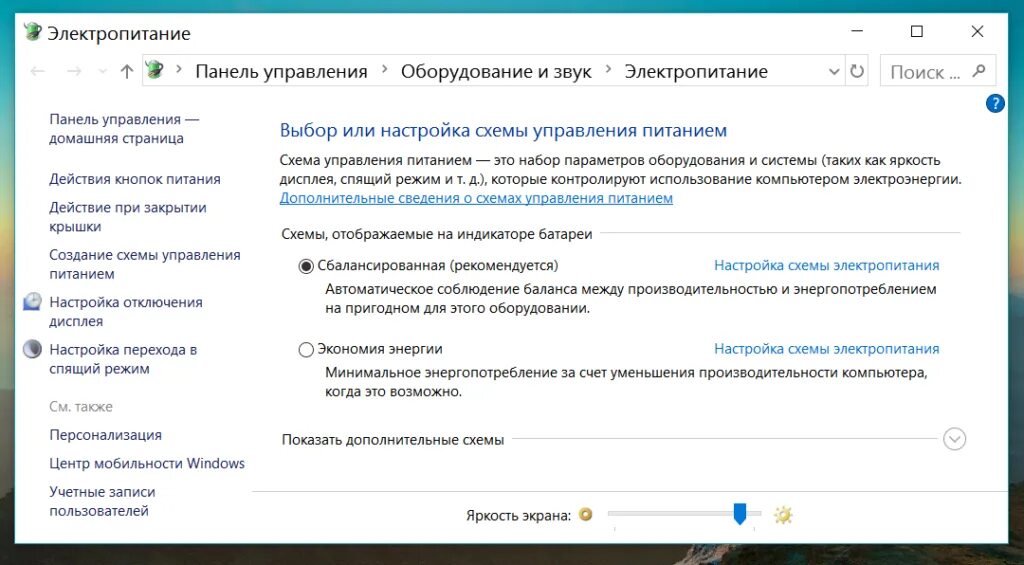1024x565 pixels.
Task: Expand chevron before Панель управления breadcrumb
Action: [179, 69]
